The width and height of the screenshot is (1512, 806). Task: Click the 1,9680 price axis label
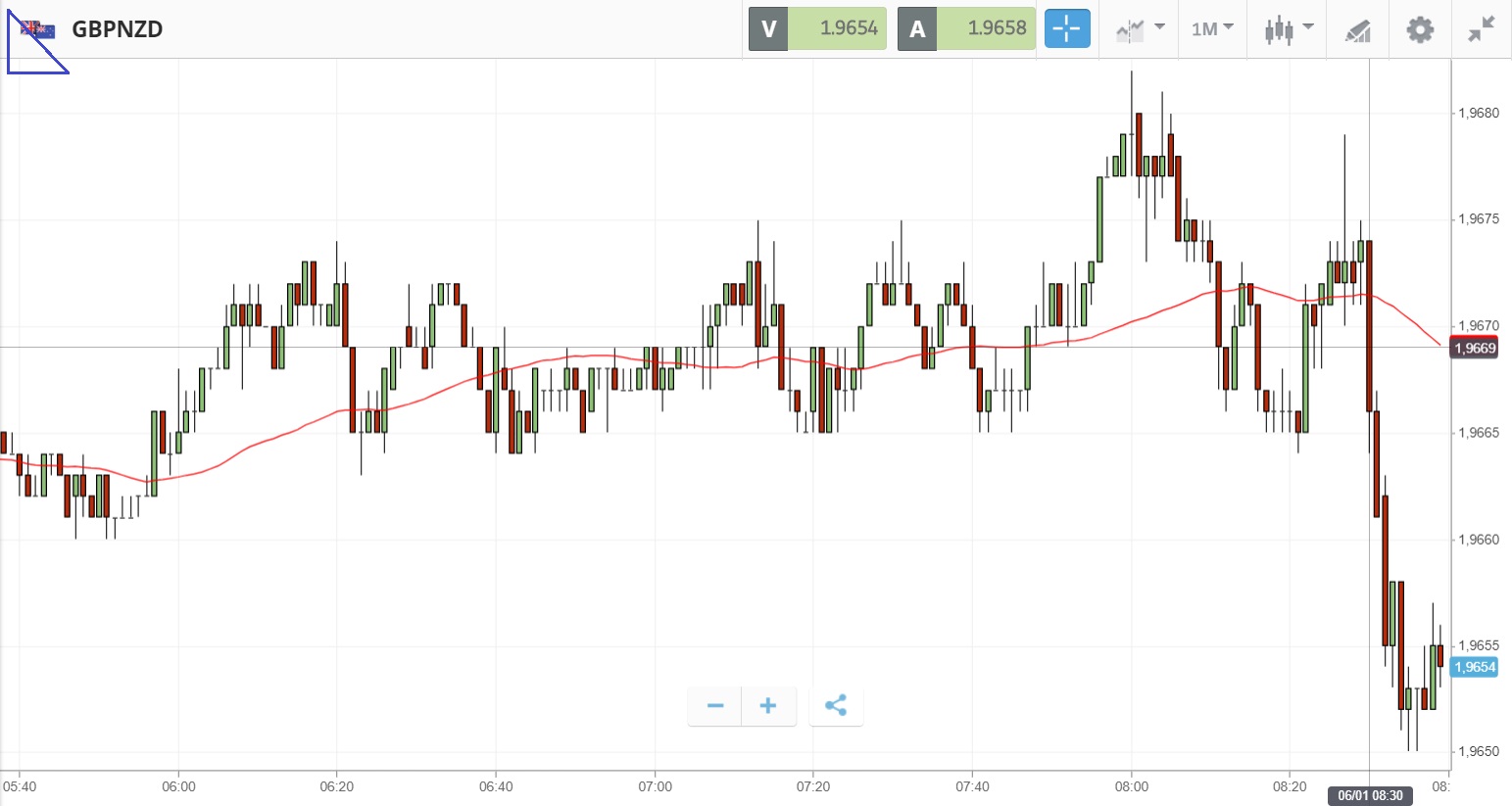(x=1479, y=114)
